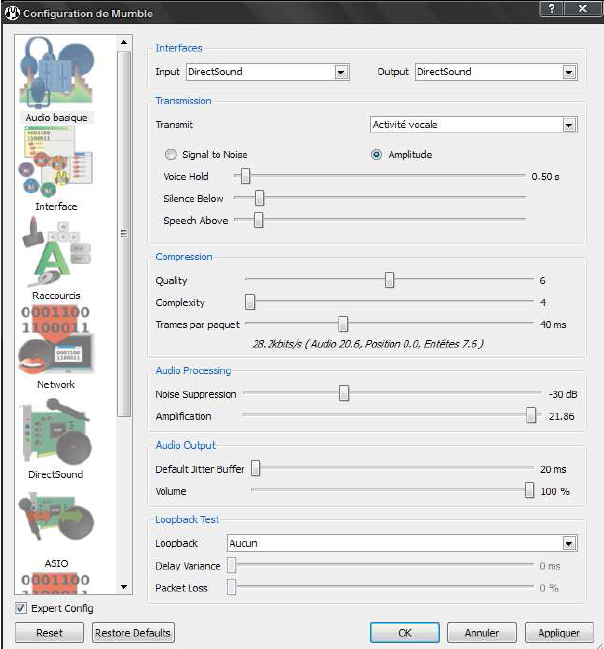Click the bitrate summary text 28.2kbits/s
Screen dimensions: 604x649
368,344
